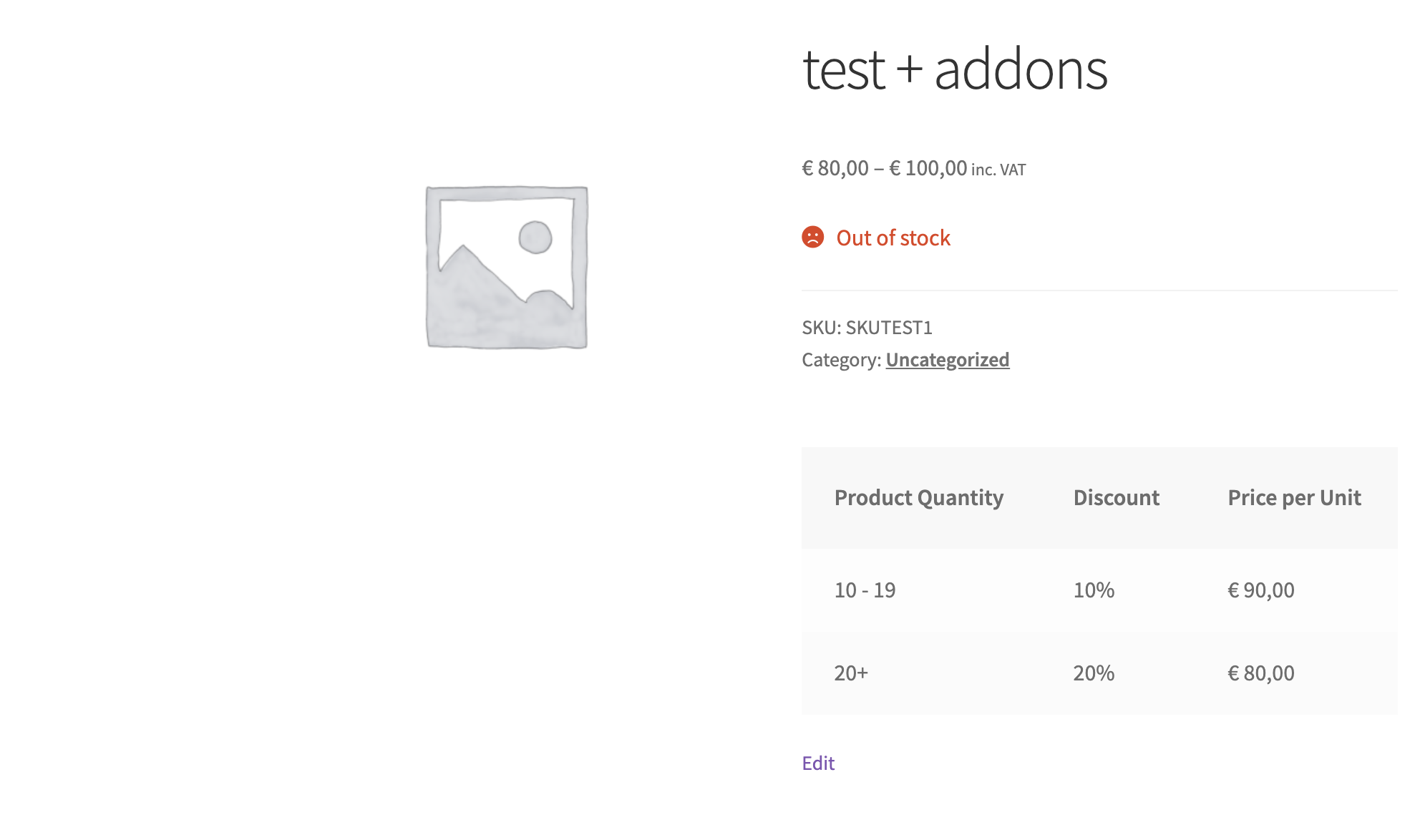Click the test + addons product title
The width and height of the screenshot is (1410, 840).
tap(956, 69)
